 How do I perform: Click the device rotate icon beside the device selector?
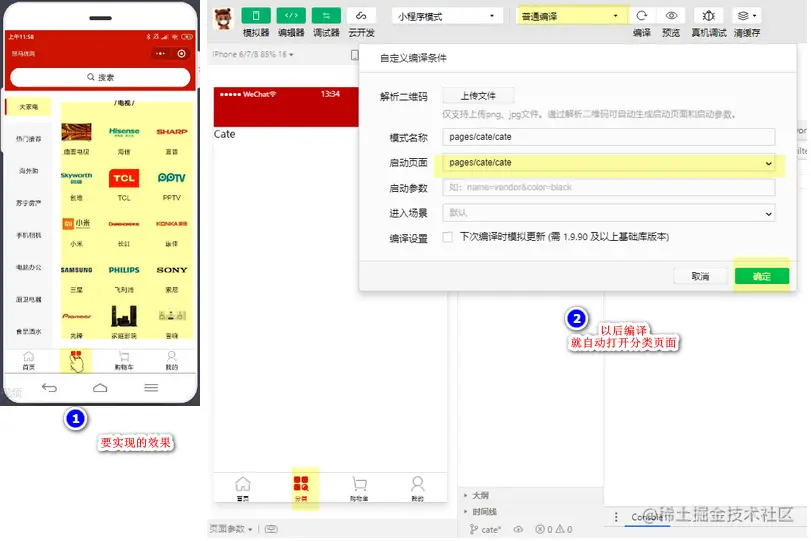pos(354,55)
